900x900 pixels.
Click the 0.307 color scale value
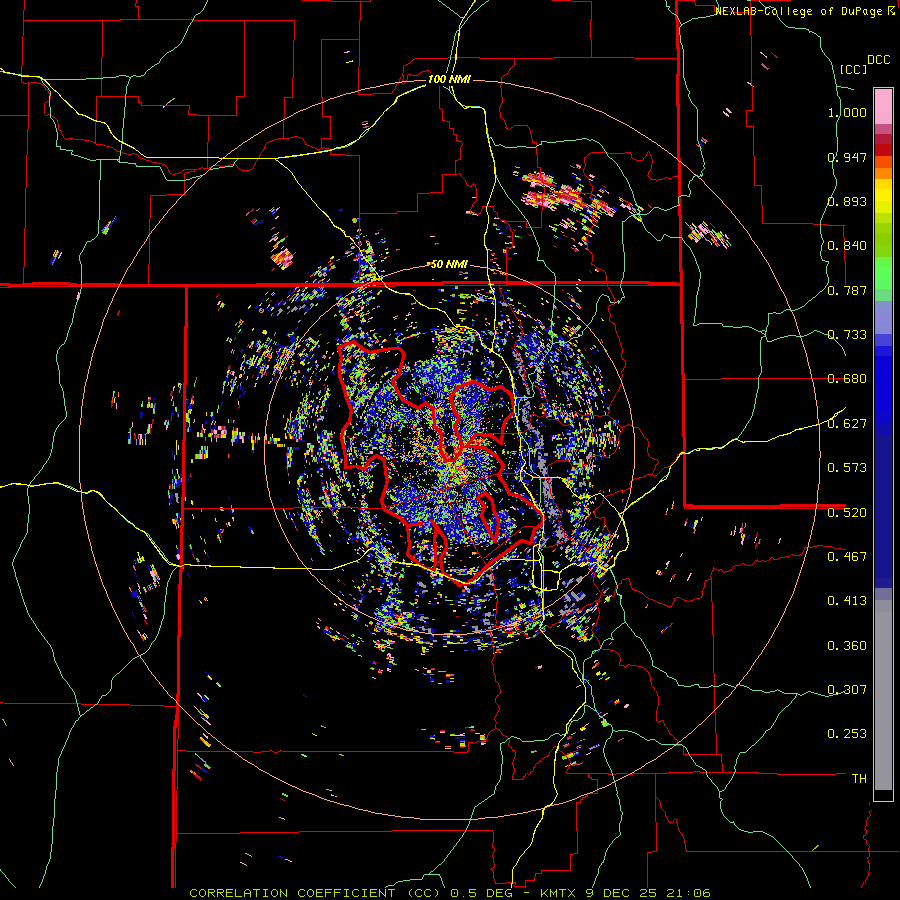[x=847, y=689]
